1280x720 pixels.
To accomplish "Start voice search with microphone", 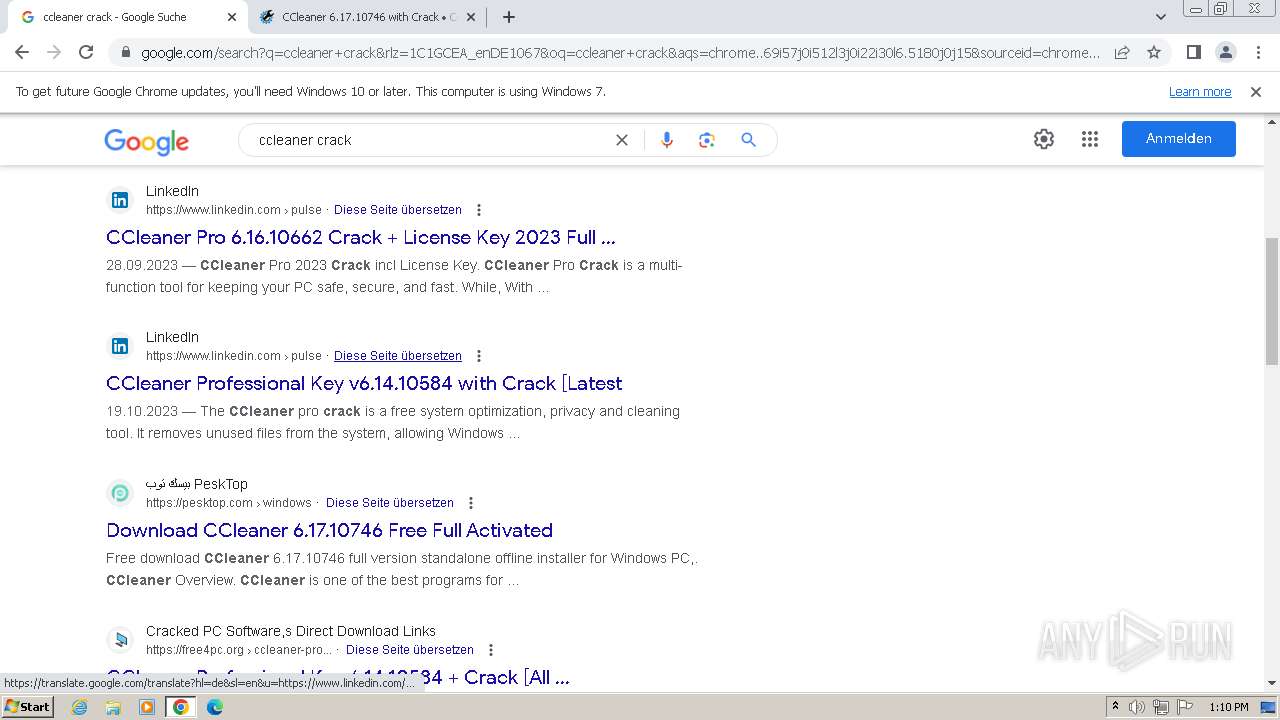I will point(667,140).
